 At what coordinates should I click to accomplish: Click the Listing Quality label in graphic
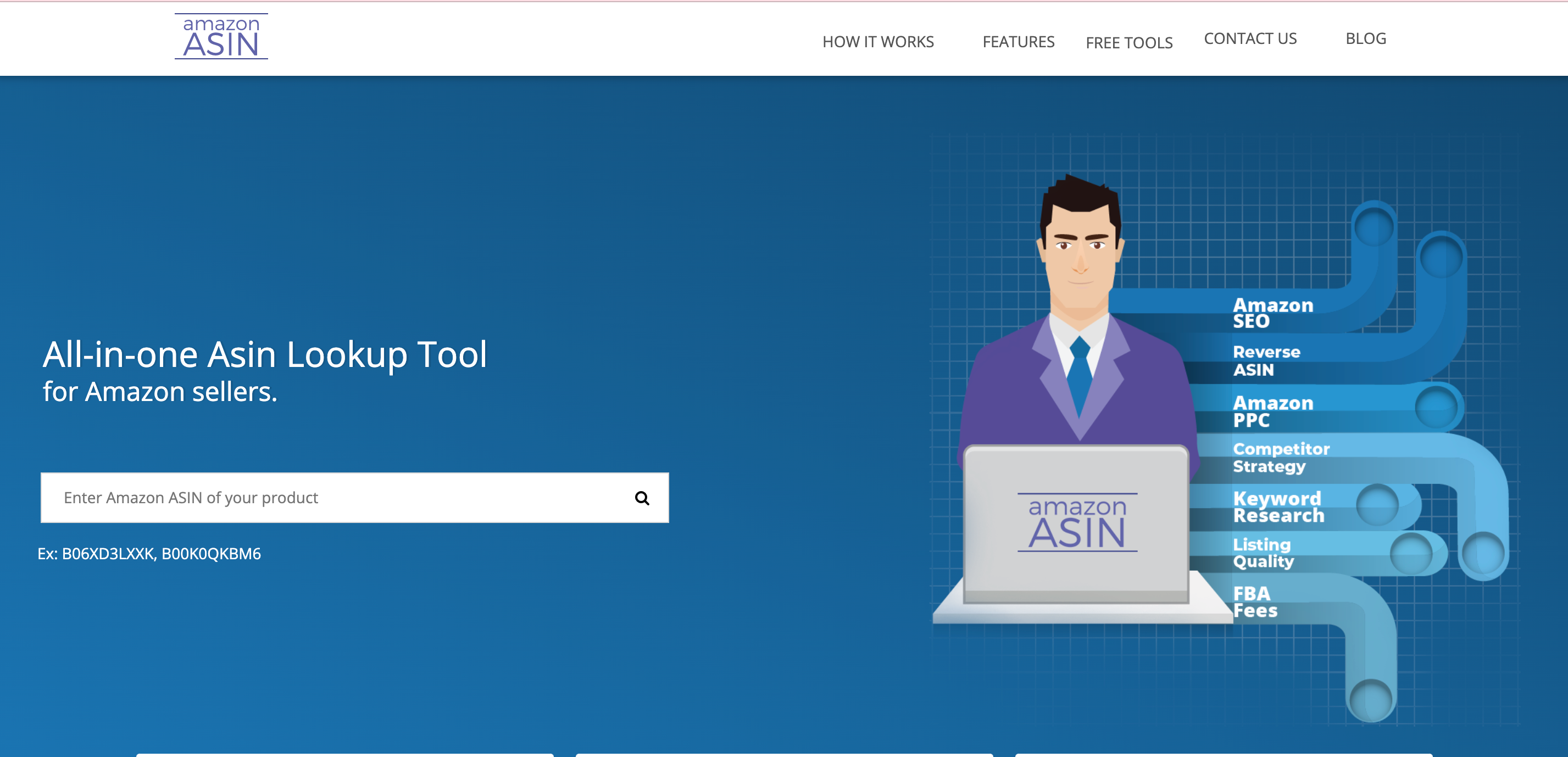[1263, 553]
